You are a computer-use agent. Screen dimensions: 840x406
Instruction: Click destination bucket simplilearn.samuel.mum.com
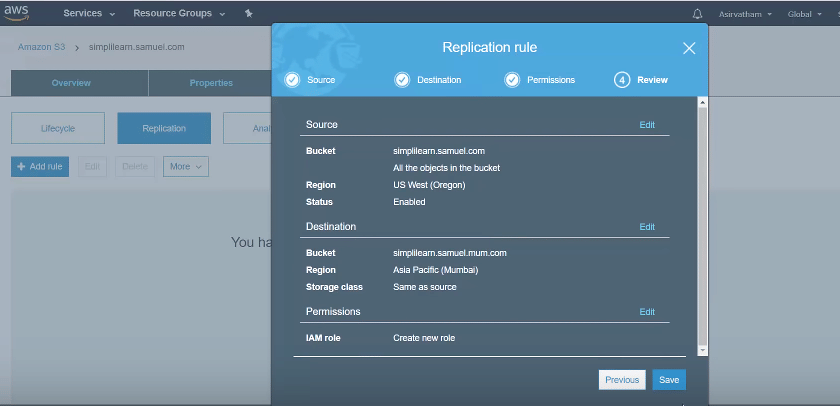coord(449,253)
